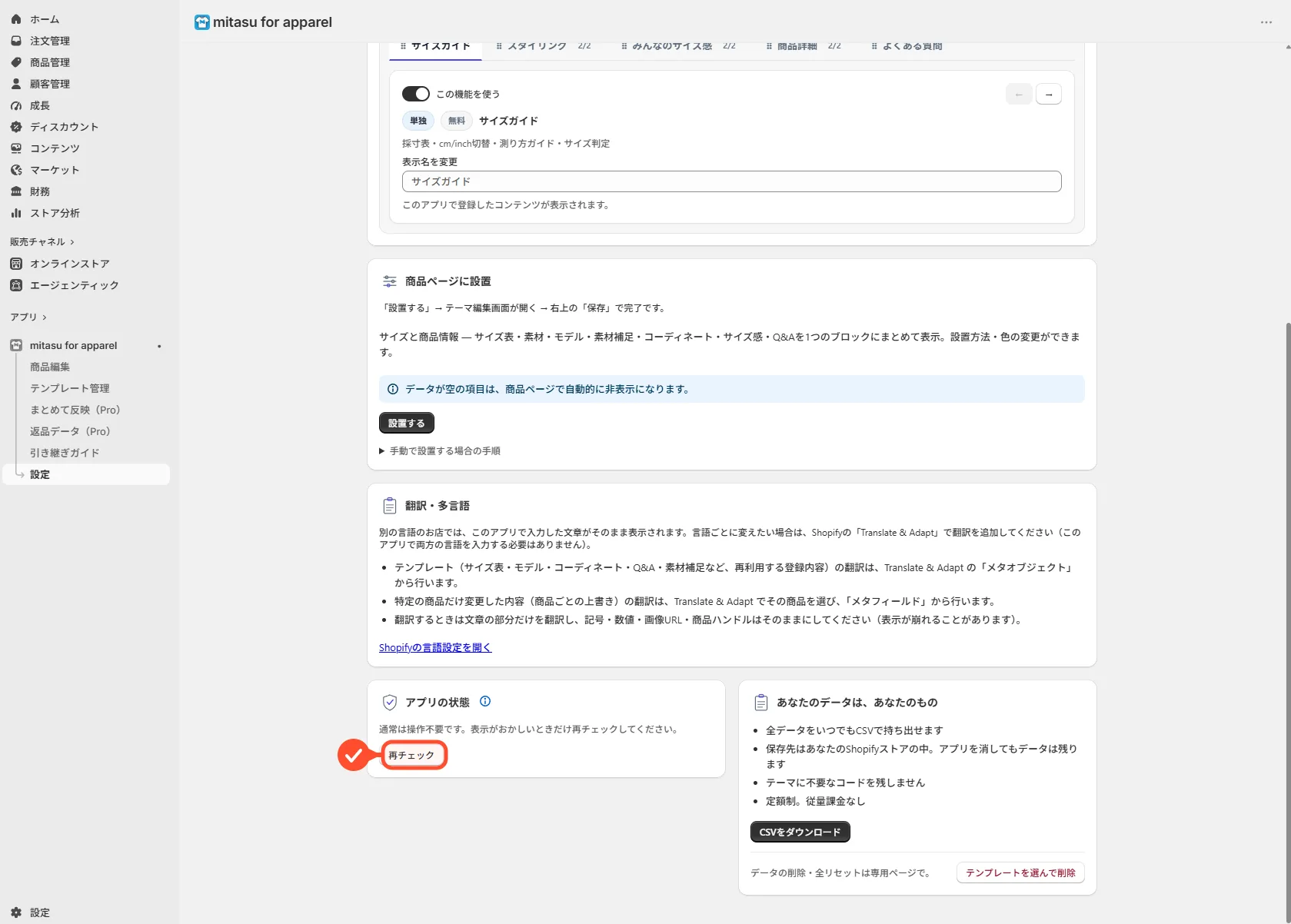Screen dimensions: 1291x924
Task: Select the active 設定 item under the app
Action: (86, 474)
